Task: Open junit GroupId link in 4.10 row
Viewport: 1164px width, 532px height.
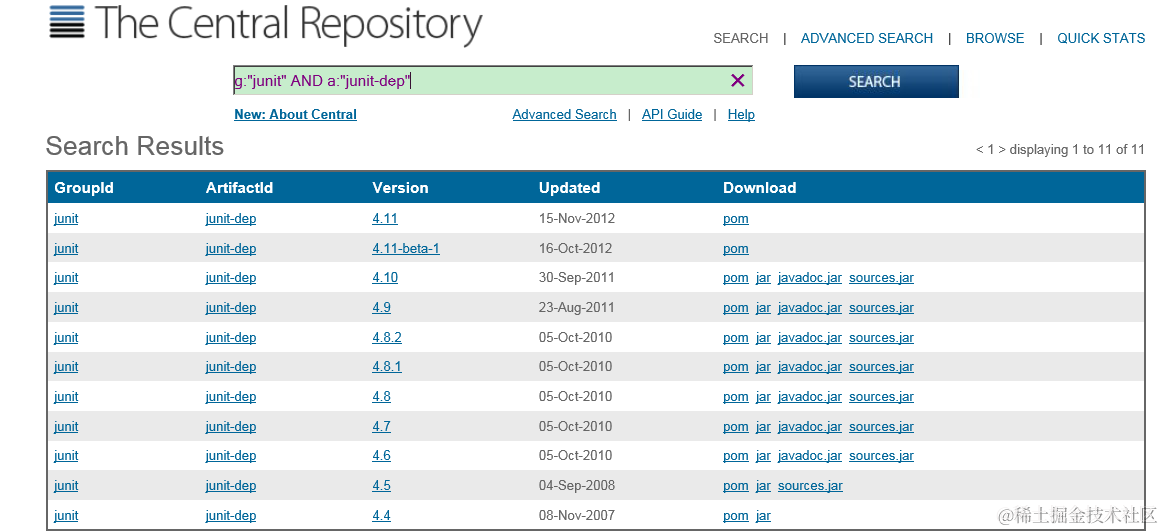Action: (x=66, y=278)
